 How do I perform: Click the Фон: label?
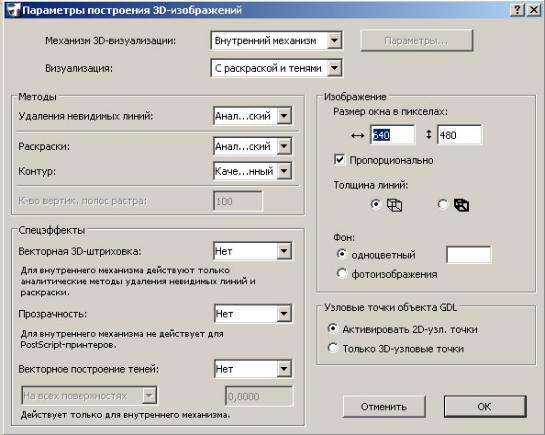click(344, 238)
